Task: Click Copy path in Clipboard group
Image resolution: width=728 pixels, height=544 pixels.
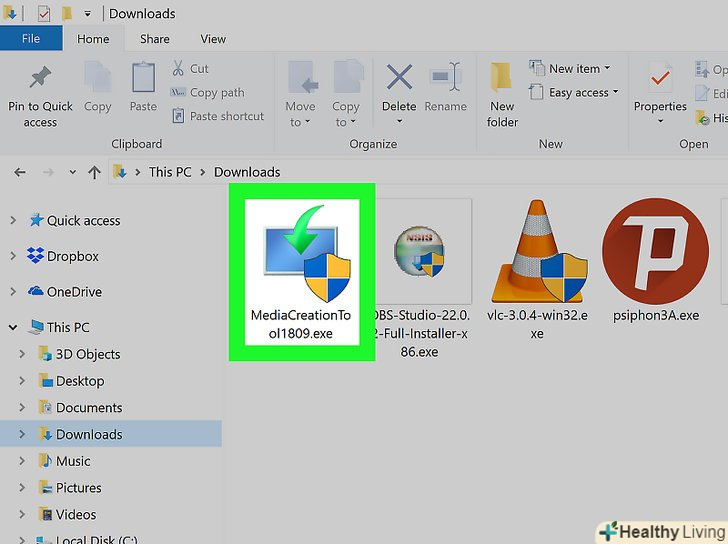Action: click(208, 92)
